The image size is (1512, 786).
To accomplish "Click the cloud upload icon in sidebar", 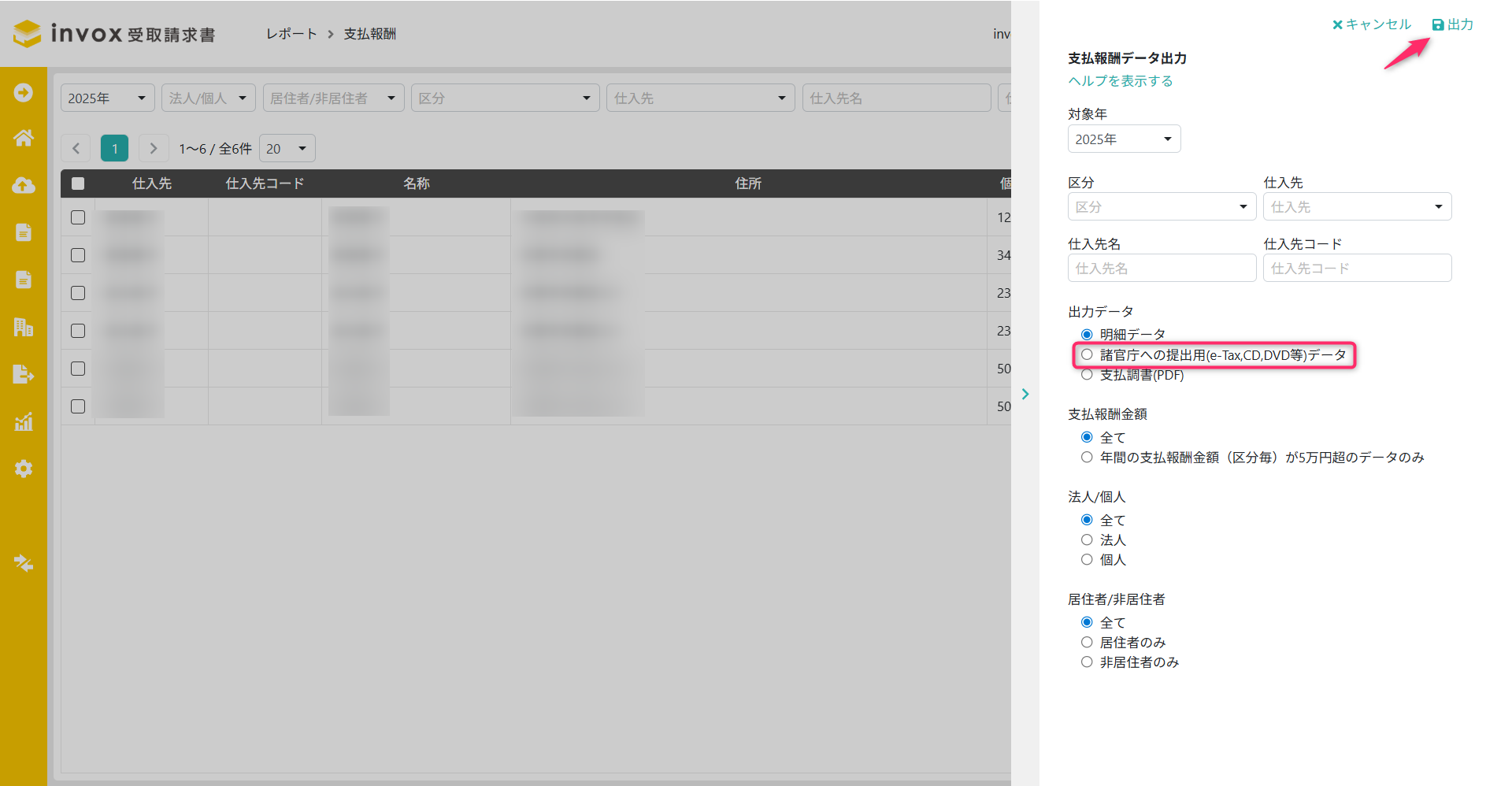I will 24,185.
